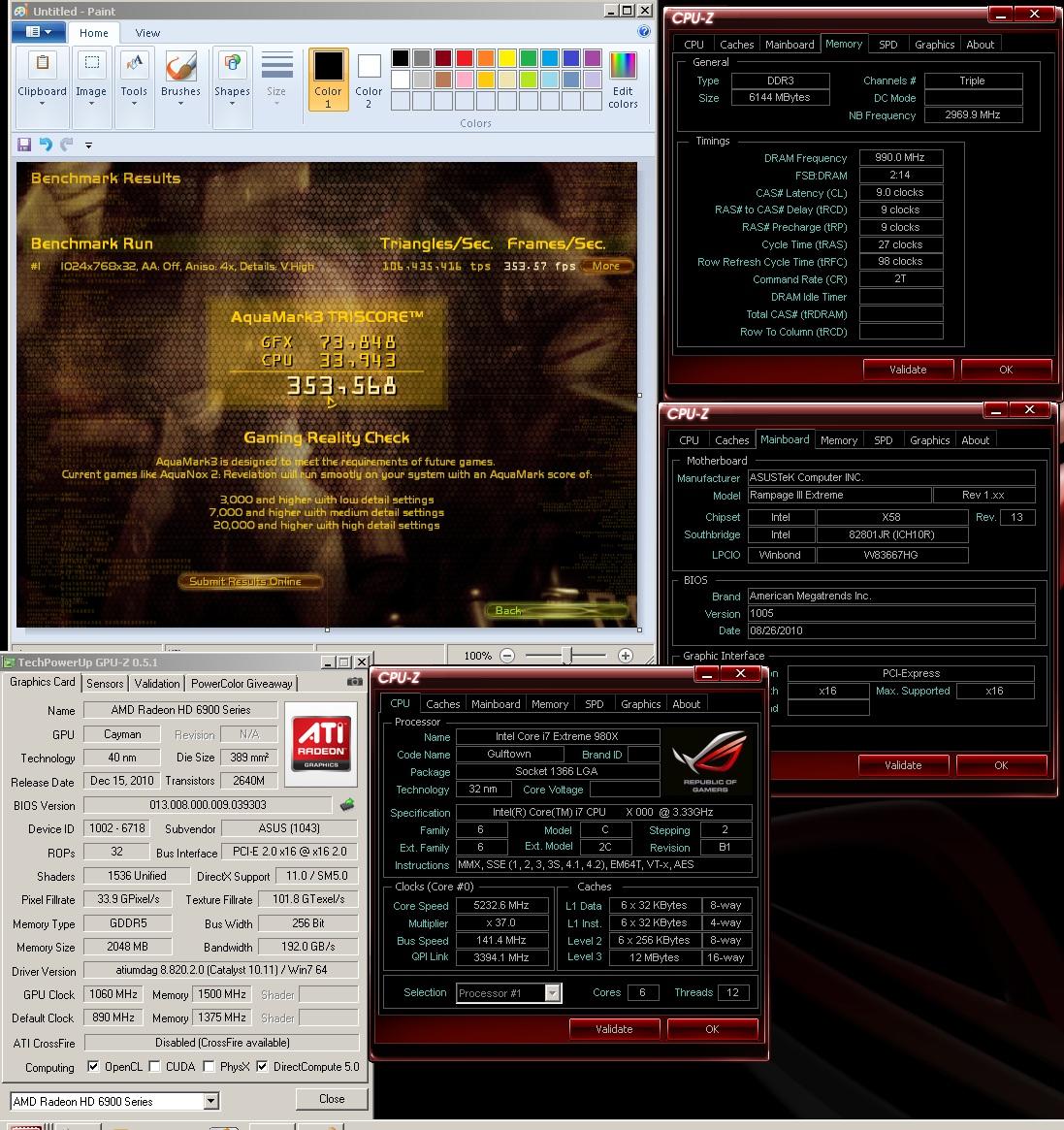This screenshot has width=1064, height=1130.
Task: Pick the green color in the palette
Action: click(529, 58)
